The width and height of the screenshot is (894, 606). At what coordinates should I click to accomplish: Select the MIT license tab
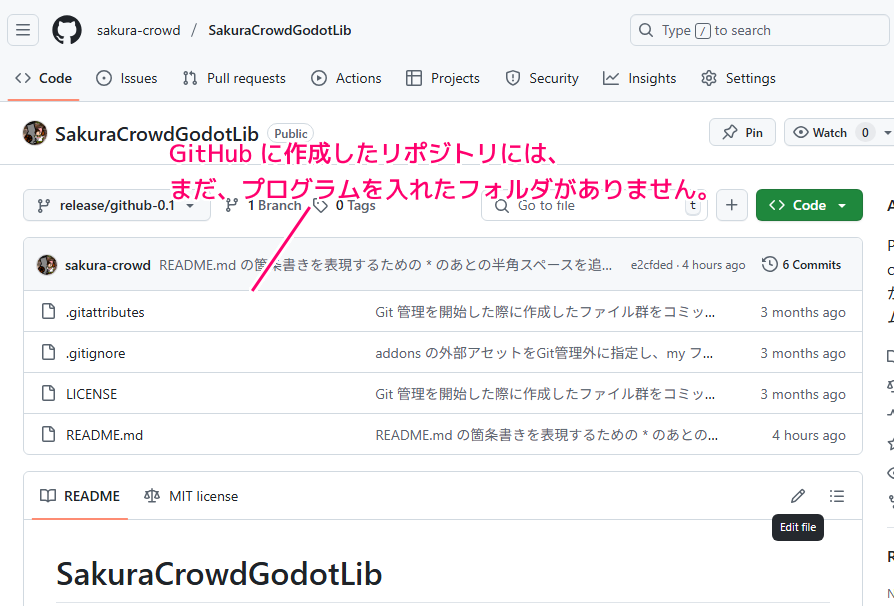(191, 496)
